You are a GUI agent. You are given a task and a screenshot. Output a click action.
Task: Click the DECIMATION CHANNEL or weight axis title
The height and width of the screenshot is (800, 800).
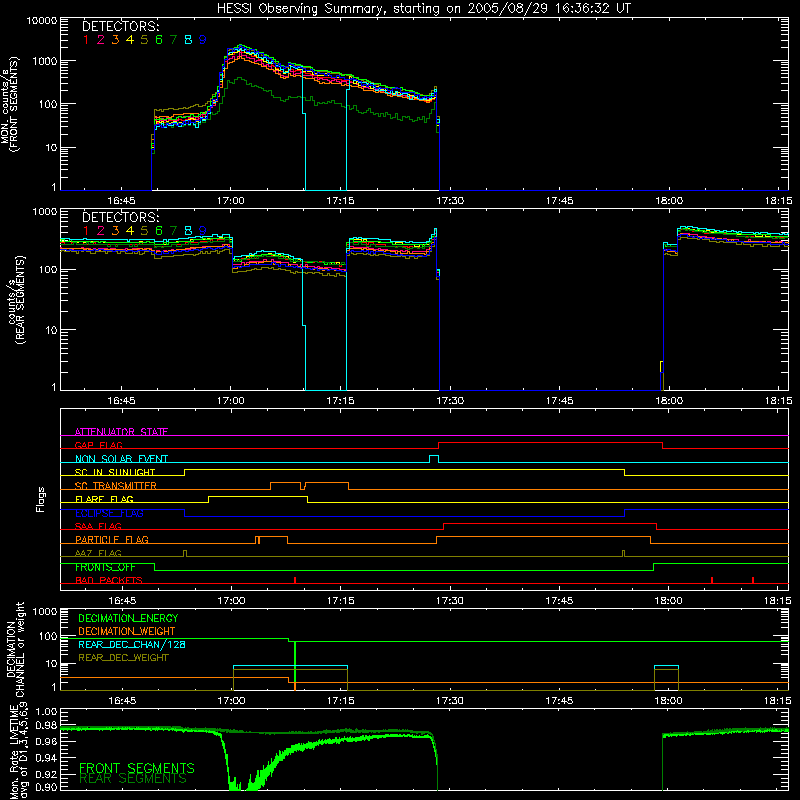tap(15, 649)
